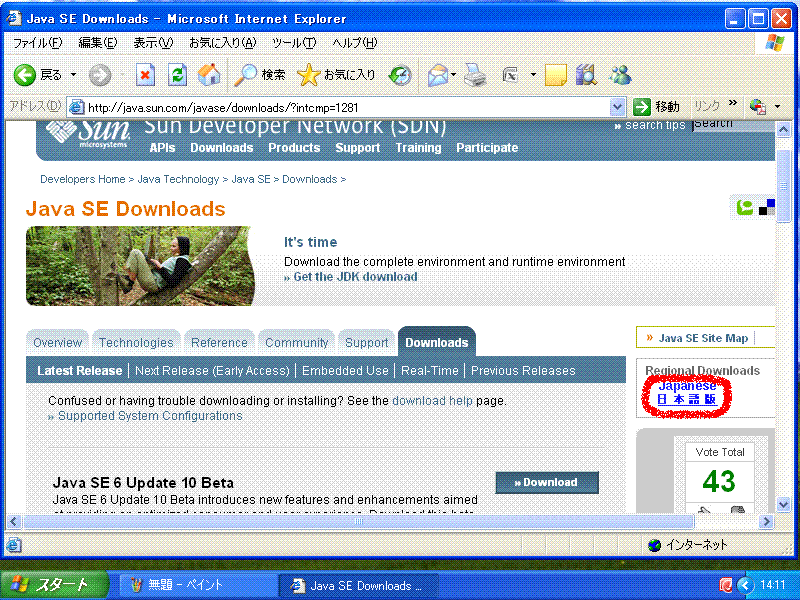Image resolution: width=800 pixels, height=600 pixels.
Task: Click the green Go arrow button
Action: 642,107
